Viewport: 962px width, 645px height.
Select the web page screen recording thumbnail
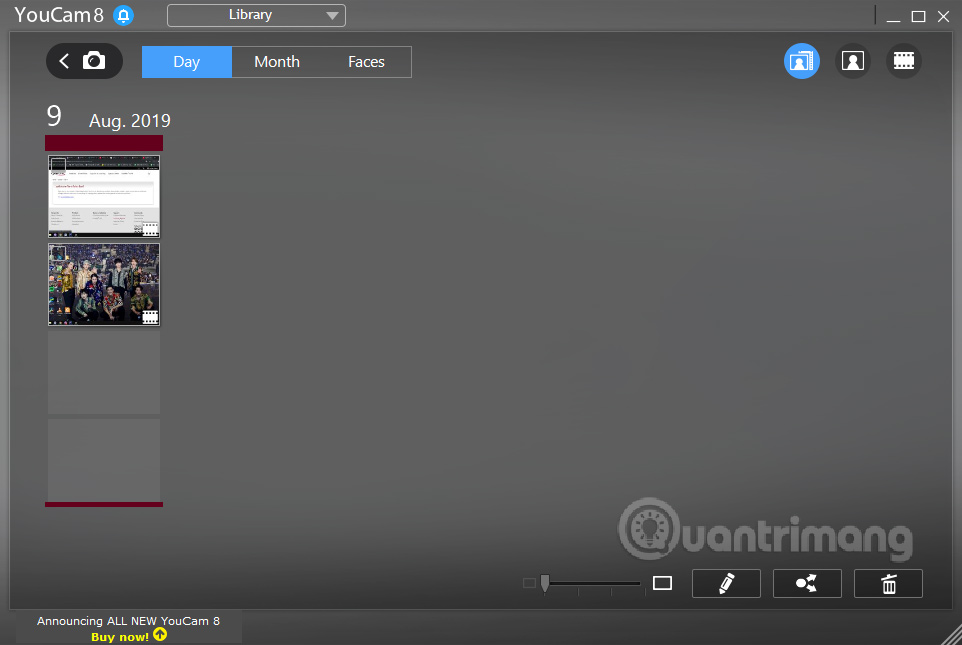tap(104, 196)
